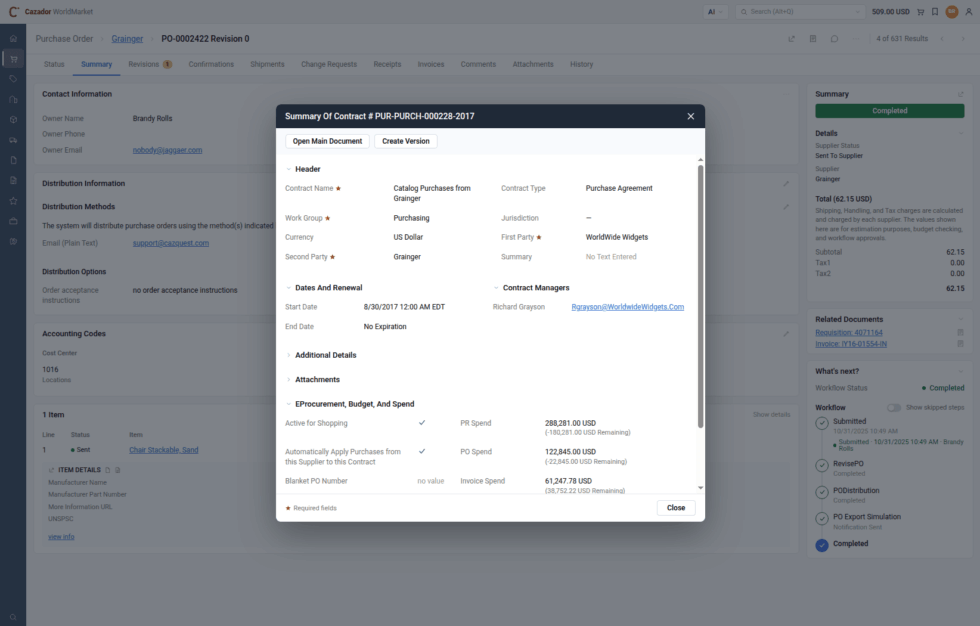This screenshot has height=626, width=980.
Task: Switch to Change Requests tab
Action: tap(329, 64)
